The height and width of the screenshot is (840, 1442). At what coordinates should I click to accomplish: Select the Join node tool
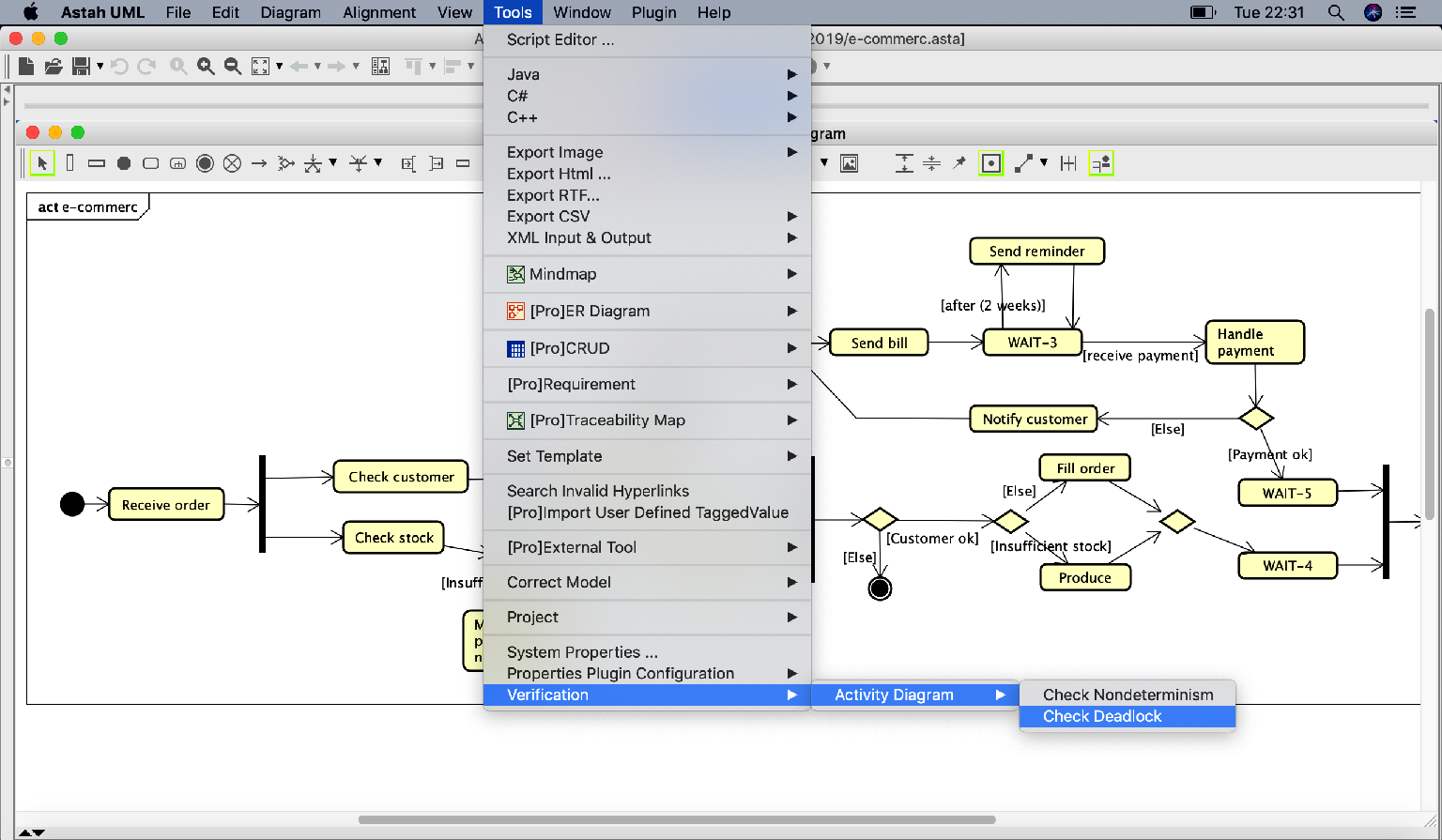[358, 163]
